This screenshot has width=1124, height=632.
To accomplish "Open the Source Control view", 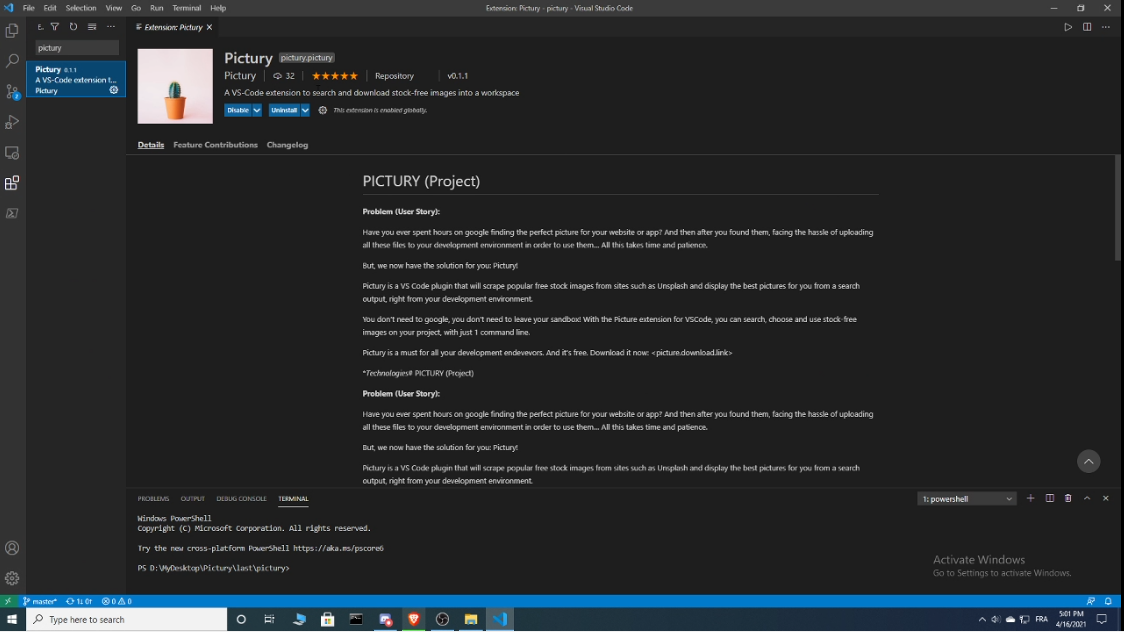I will click(x=12, y=92).
